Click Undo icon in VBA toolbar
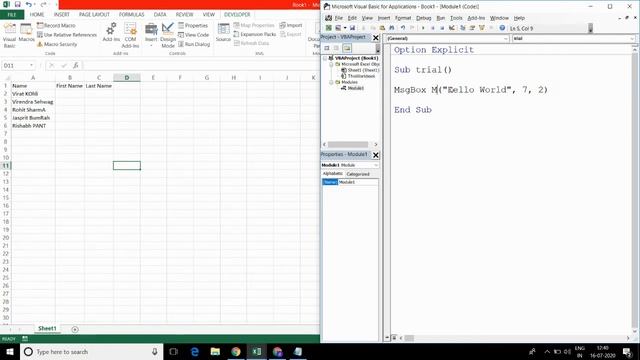The height and width of the screenshot is (360, 640). [x=403, y=28]
